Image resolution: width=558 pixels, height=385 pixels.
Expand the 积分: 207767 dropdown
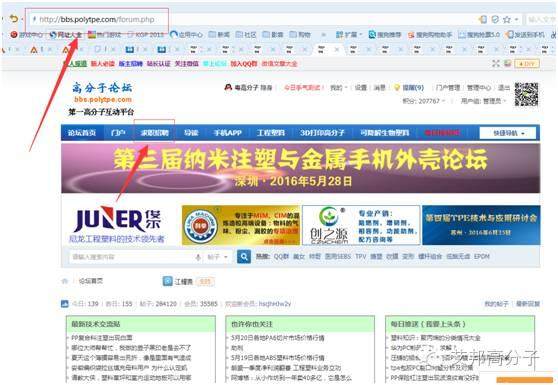(x=423, y=101)
